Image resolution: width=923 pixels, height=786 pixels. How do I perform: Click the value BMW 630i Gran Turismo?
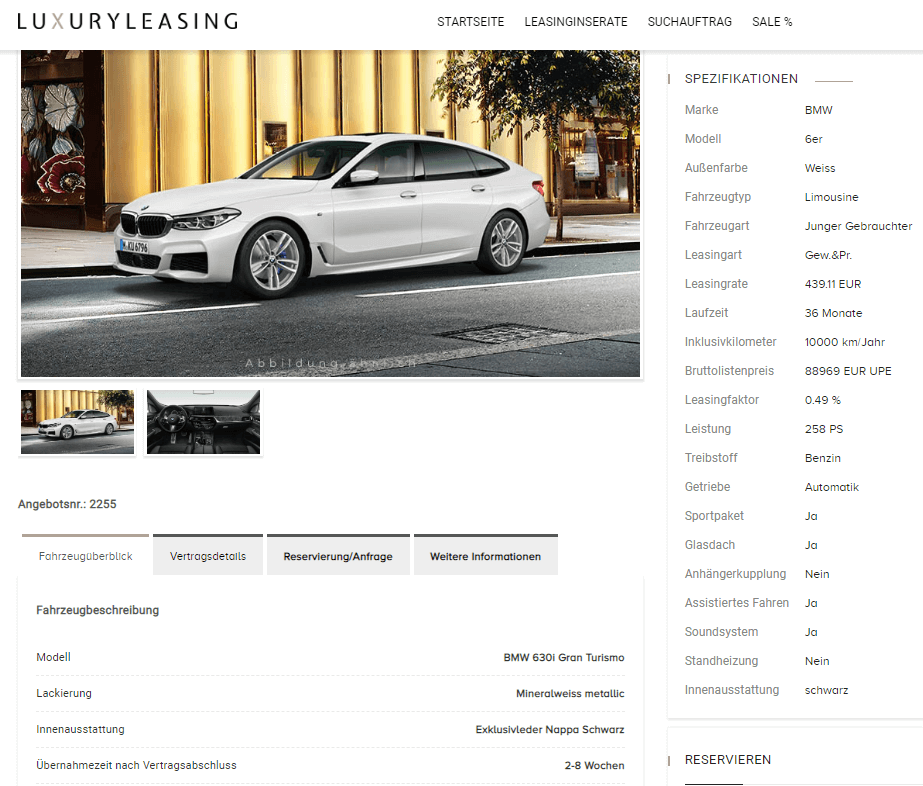pyautogui.click(x=564, y=657)
